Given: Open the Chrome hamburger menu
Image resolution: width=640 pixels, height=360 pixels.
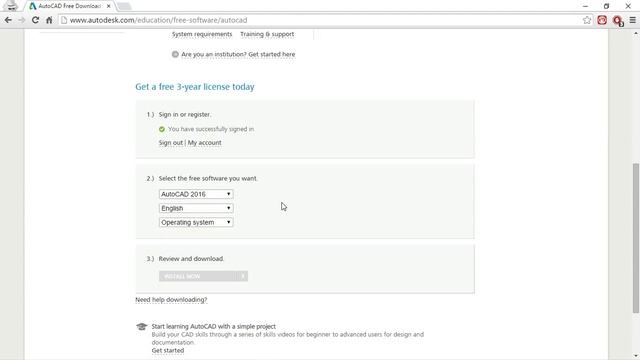Looking at the screenshot, I should tap(633, 20).
